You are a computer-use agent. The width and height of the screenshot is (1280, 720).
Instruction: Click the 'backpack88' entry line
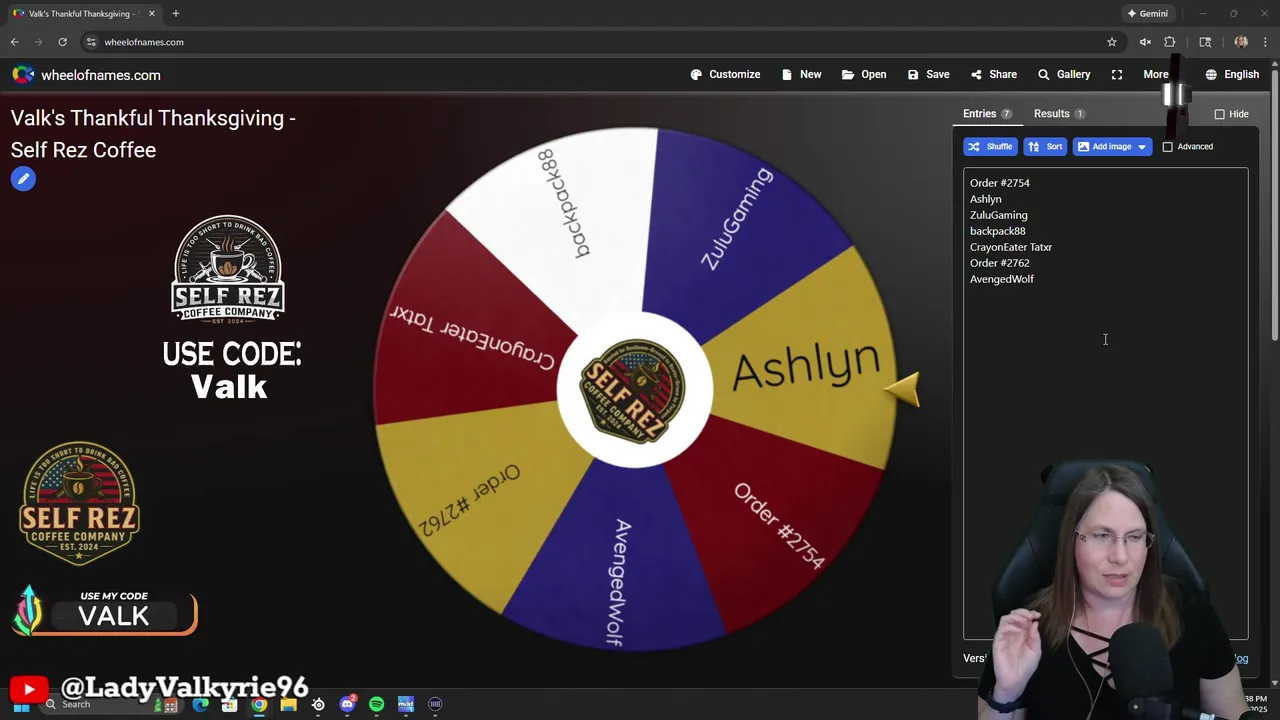997,231
